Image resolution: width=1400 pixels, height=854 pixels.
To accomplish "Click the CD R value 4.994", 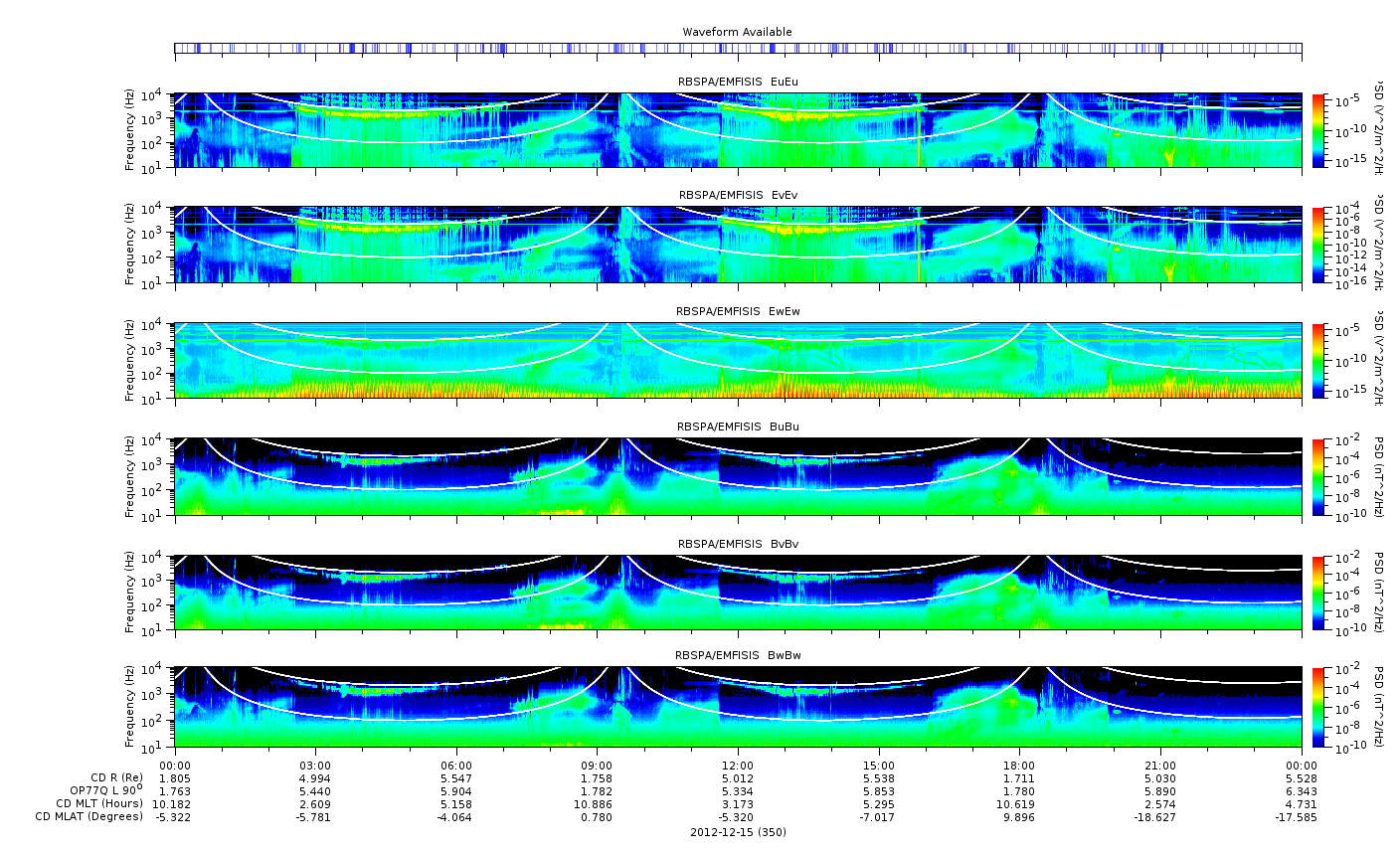I will click(x=315, y=777).
